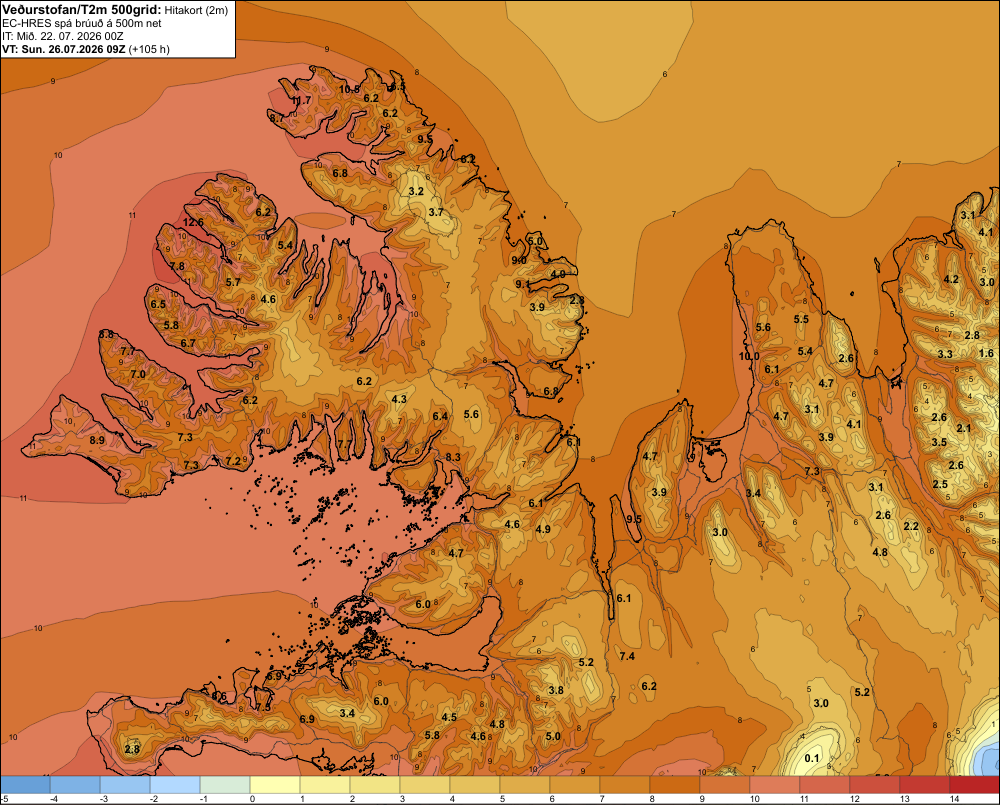
Task: Click the 10.0 temperature label by fjord
Action: click(749, 356)
